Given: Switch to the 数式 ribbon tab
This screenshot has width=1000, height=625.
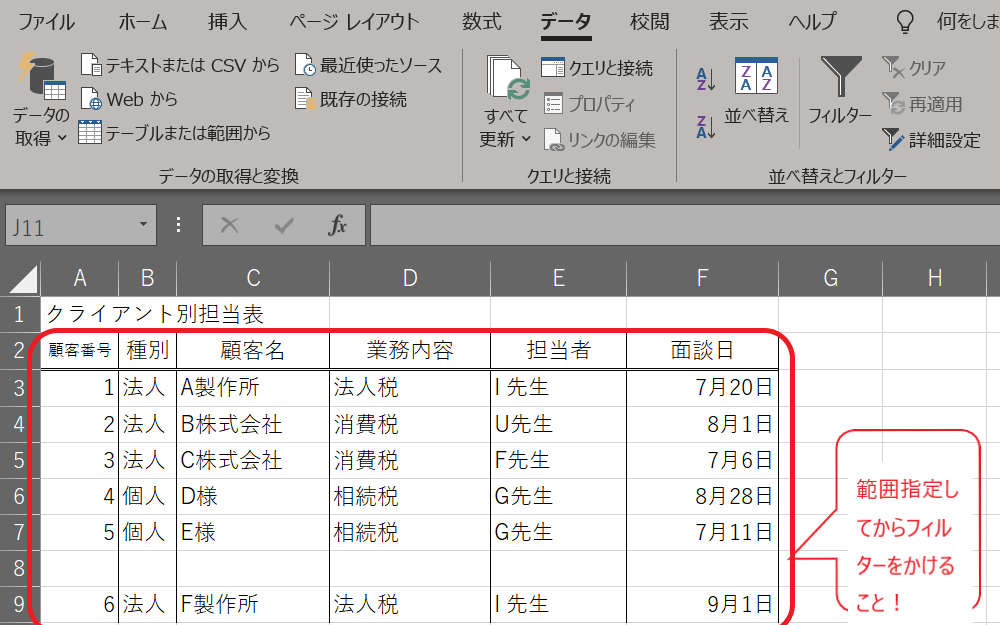Looking at the screenshot, I should [x=482, y=21].
